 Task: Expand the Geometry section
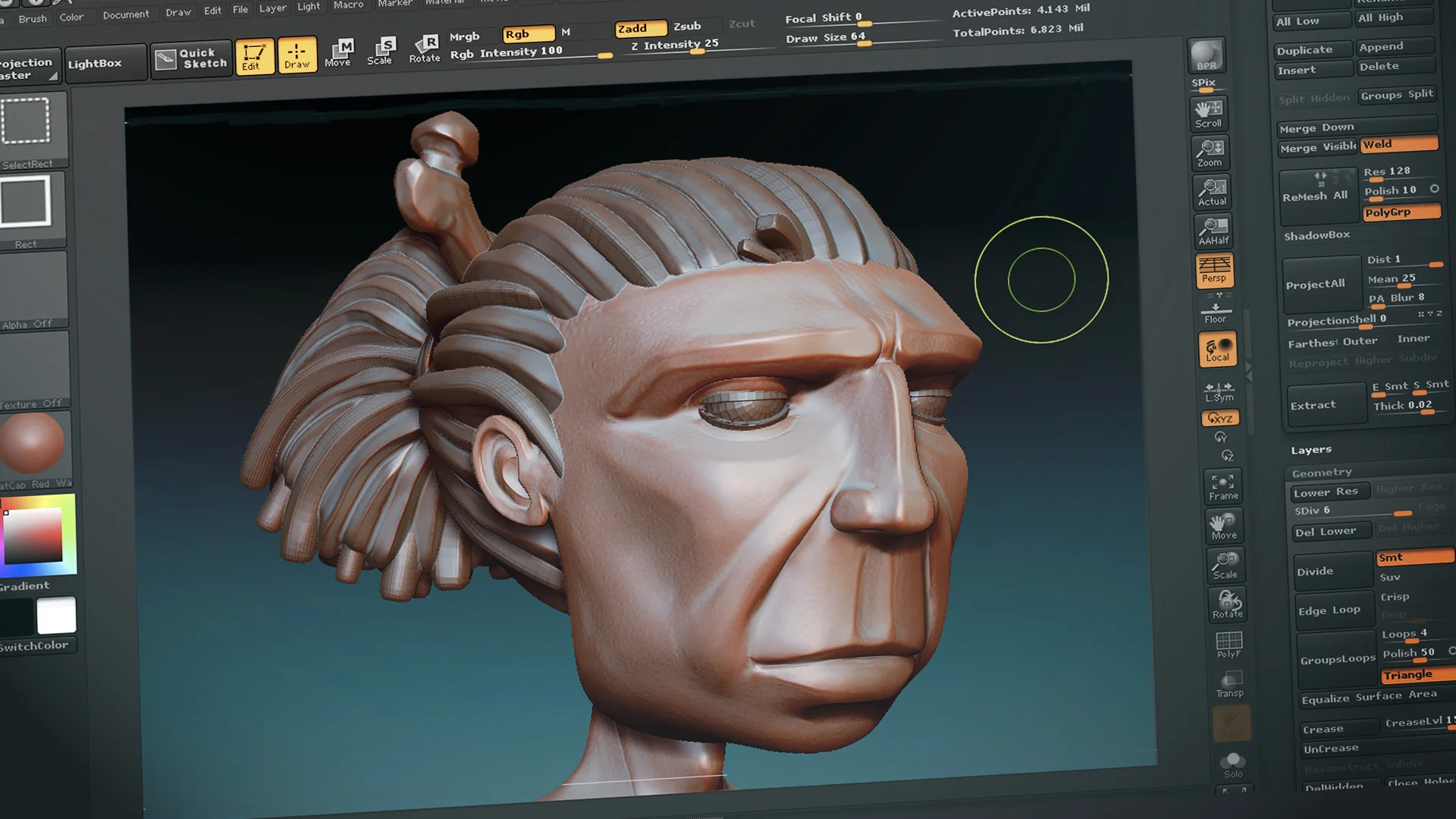click(x=1322, y=472)
